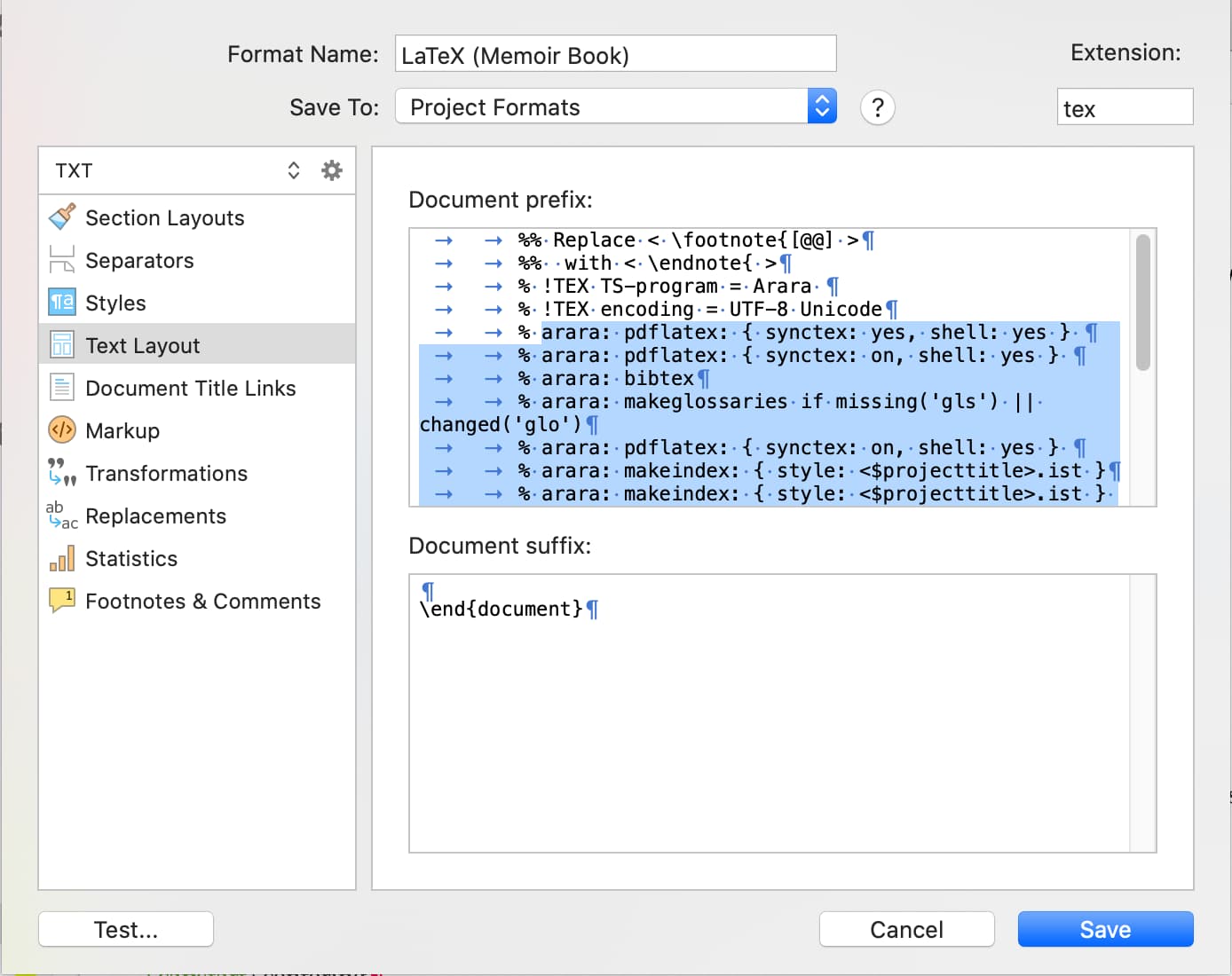Click the Styles pilcrow icon
This screenshot has width=1232, height=976.
click(62, 303)
